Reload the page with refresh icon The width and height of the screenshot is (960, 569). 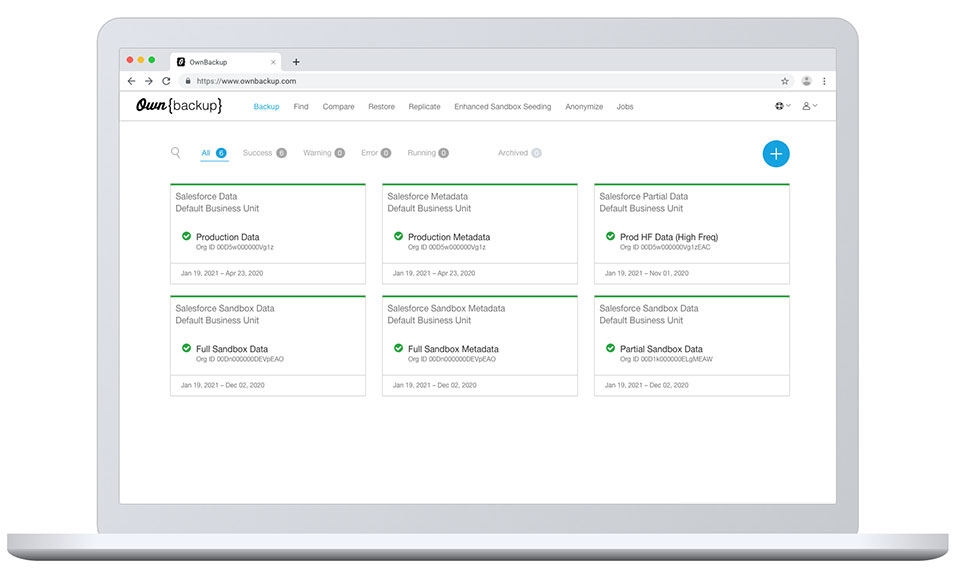pos(166,81)
